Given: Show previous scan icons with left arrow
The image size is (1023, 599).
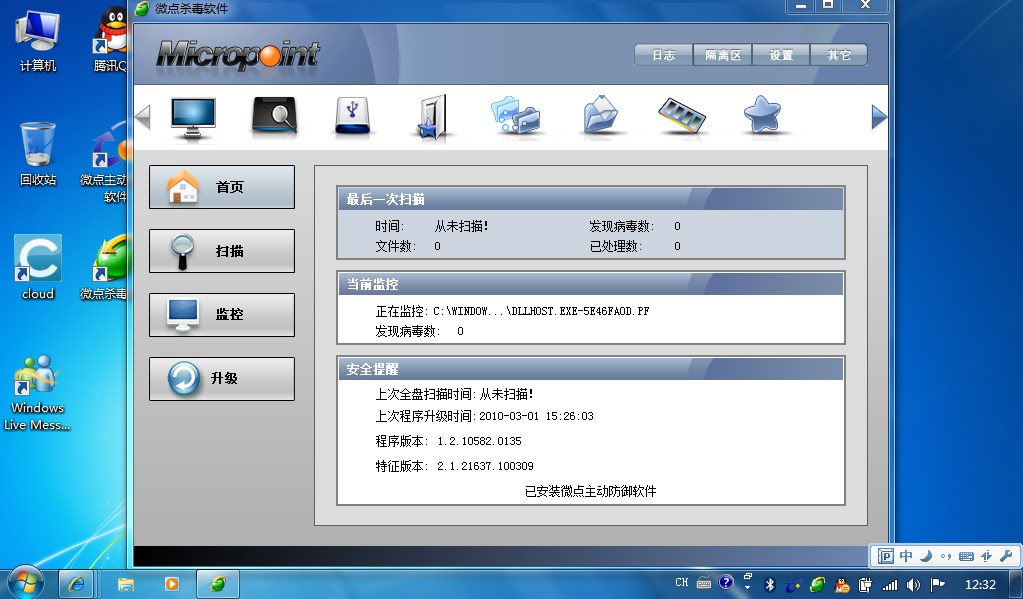Looking at the screenshot, I should click(x=142, y=117).
